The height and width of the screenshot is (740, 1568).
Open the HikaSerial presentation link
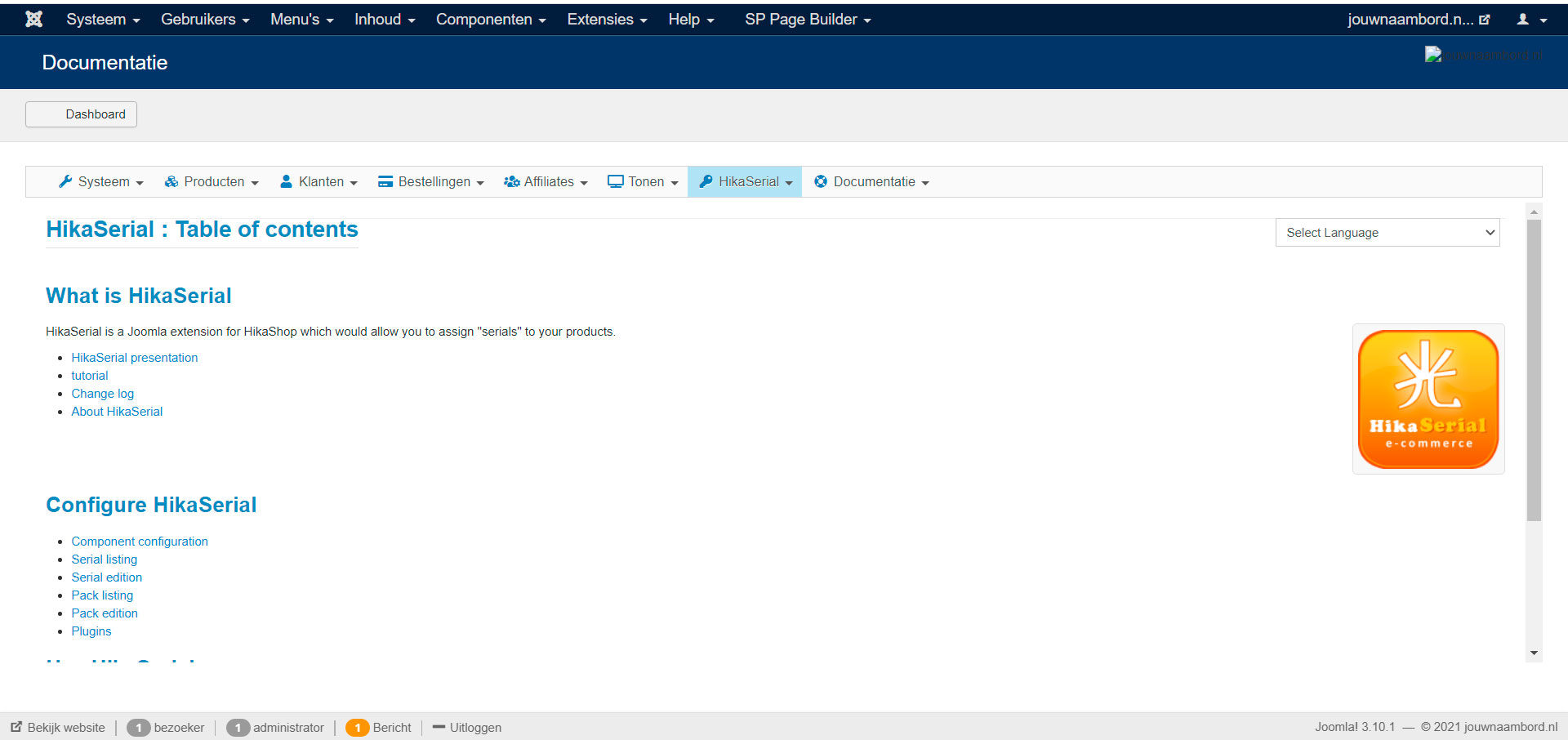[x=135, y=358]
